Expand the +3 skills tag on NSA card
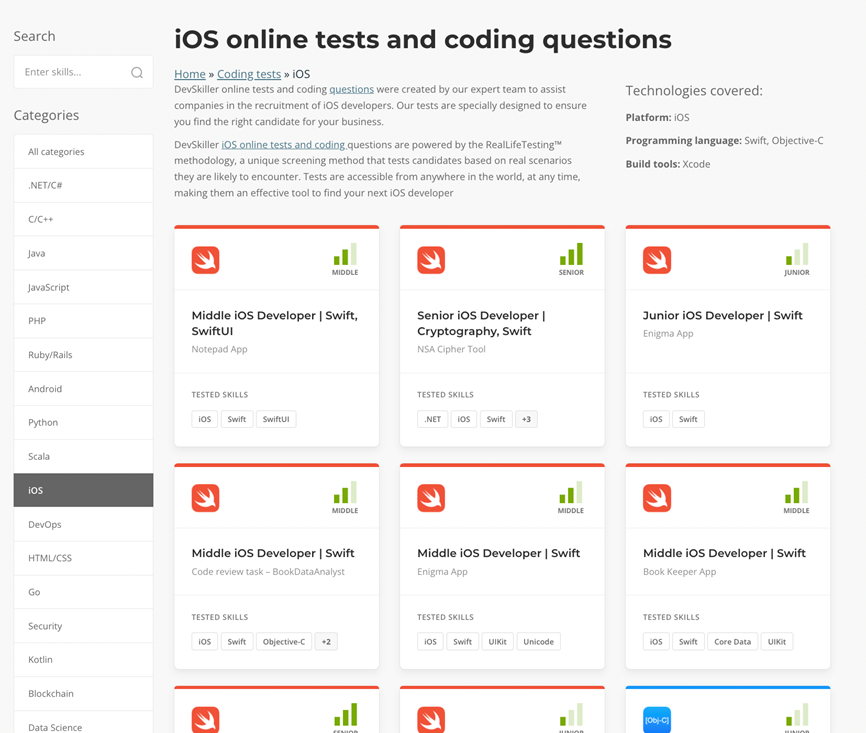The image size is (866, 733). [526, 419]
